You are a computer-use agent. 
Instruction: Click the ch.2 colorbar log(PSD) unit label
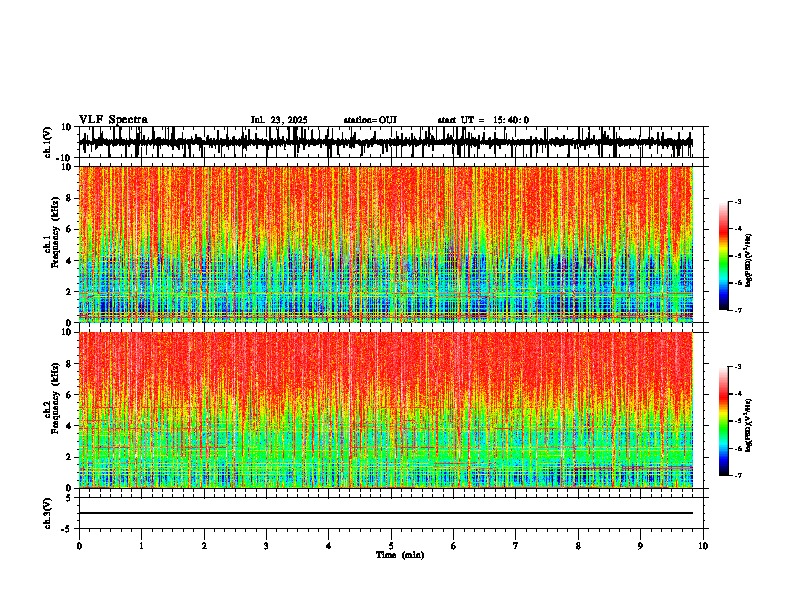(749, 425)
